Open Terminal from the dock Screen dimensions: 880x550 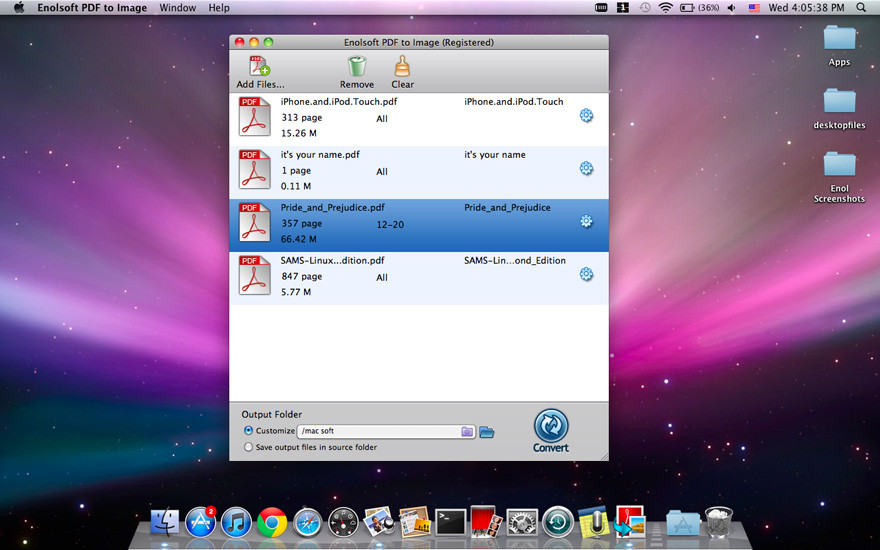451,522
